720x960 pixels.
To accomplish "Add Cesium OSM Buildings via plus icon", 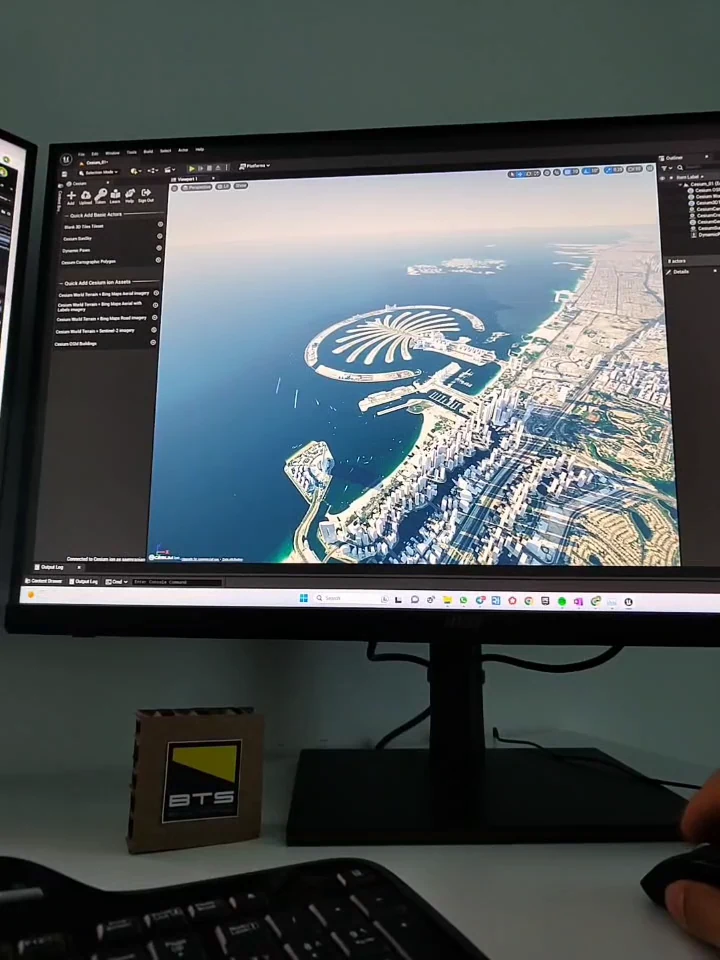I will (153, 343).
